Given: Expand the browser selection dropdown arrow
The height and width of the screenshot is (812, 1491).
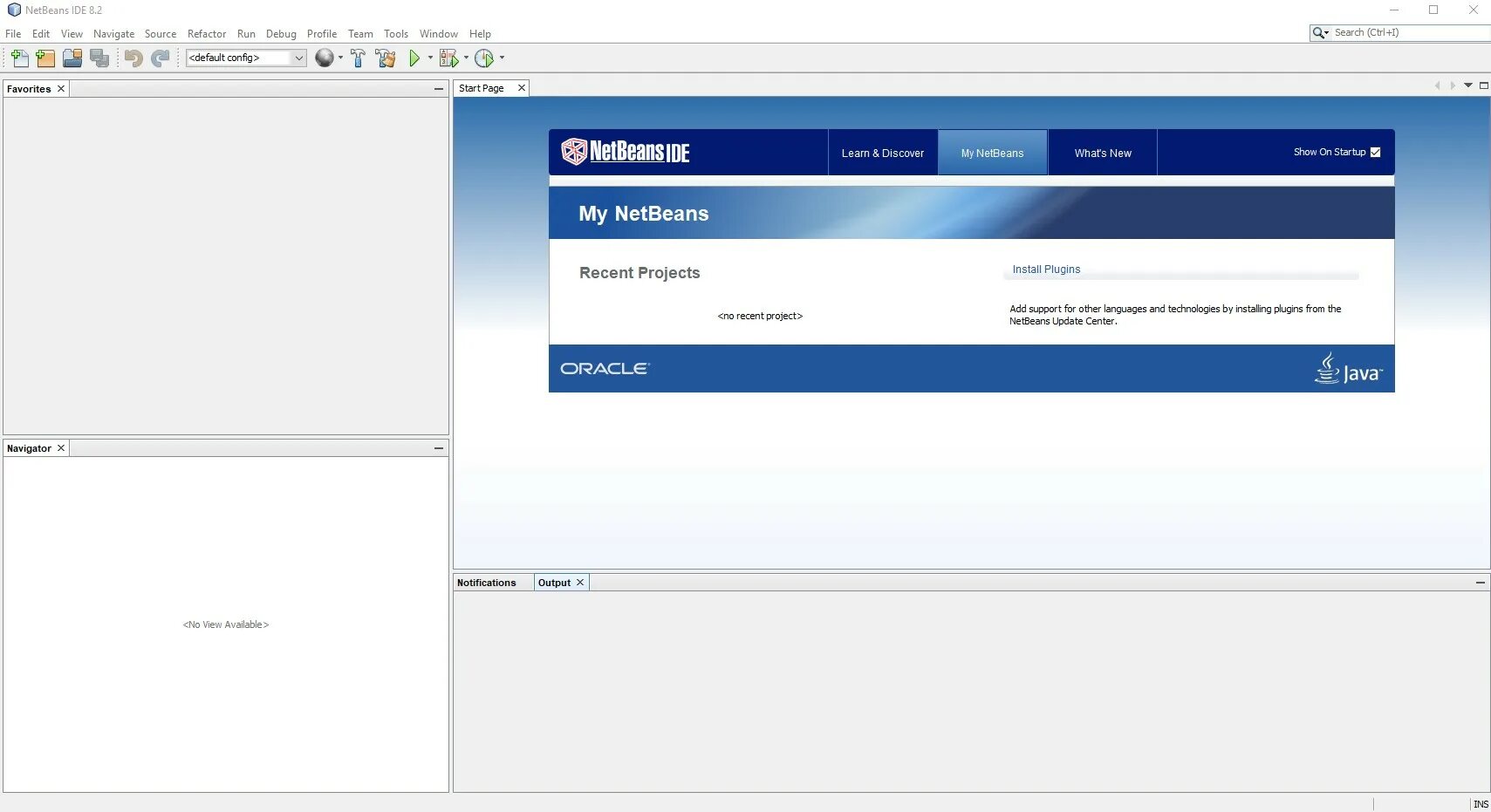Looking at the screenshot, I should pyautogui.click(x=340, y=58).
